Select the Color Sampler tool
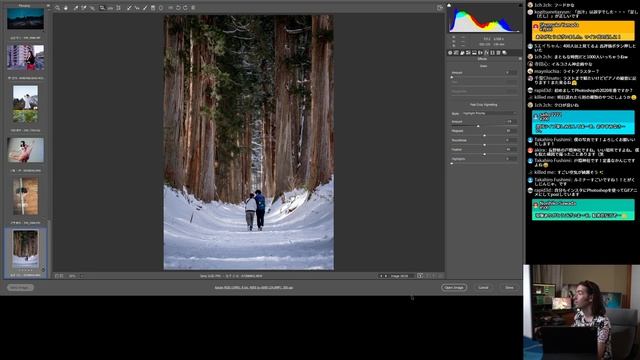Viewport: 640px width, 360px height. (84, 8)
